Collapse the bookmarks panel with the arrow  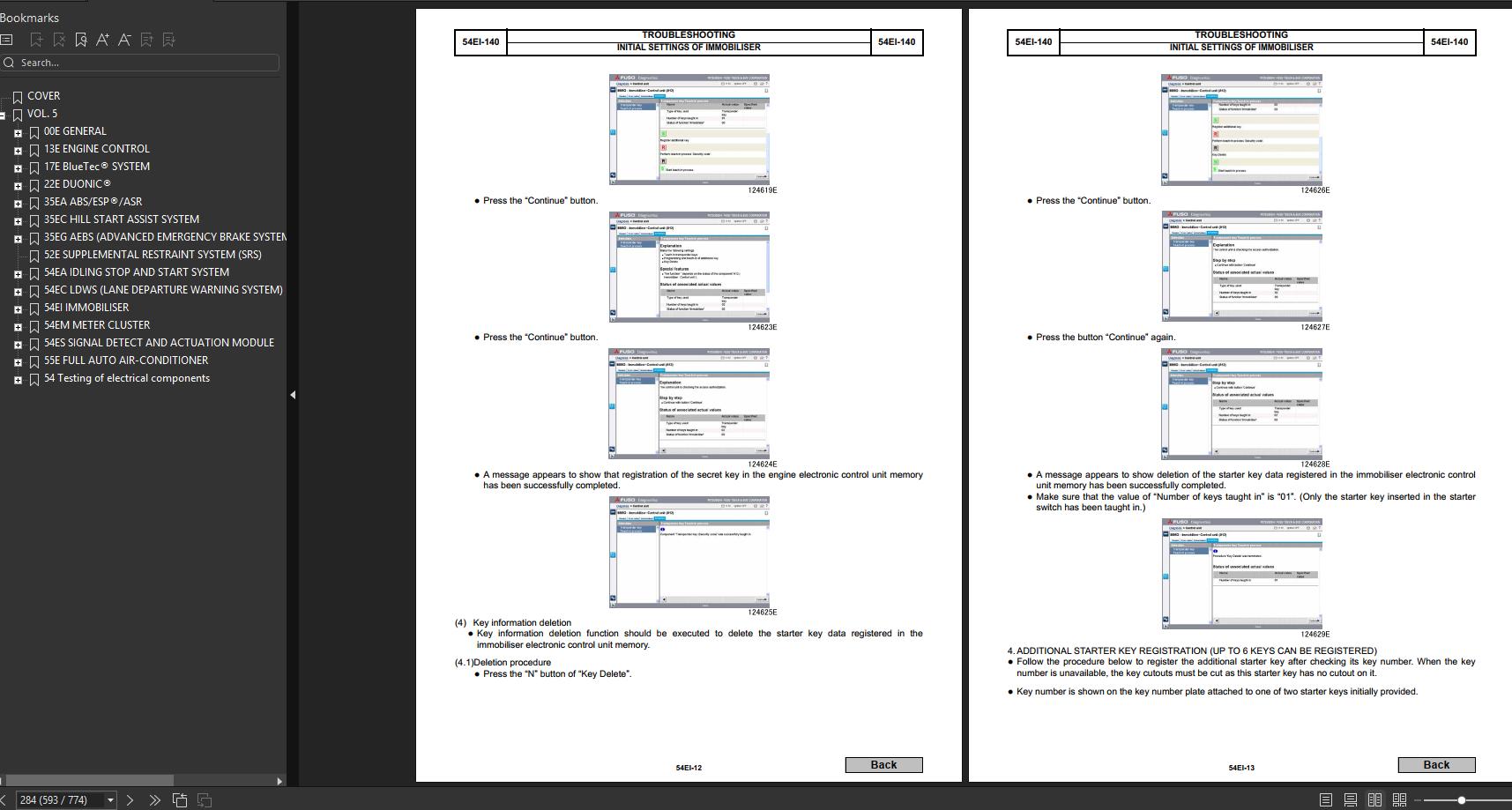(293, 395)
